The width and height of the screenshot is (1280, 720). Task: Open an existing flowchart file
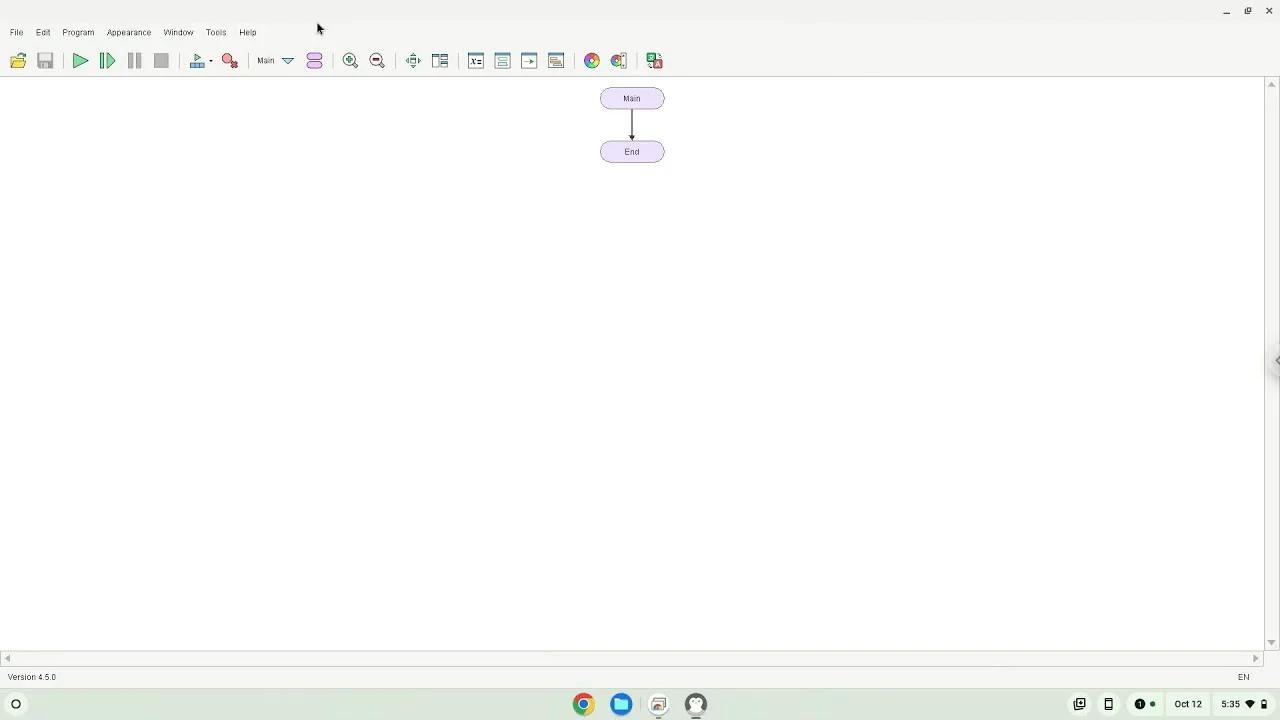pyautogui.click(x=18, y=60)
